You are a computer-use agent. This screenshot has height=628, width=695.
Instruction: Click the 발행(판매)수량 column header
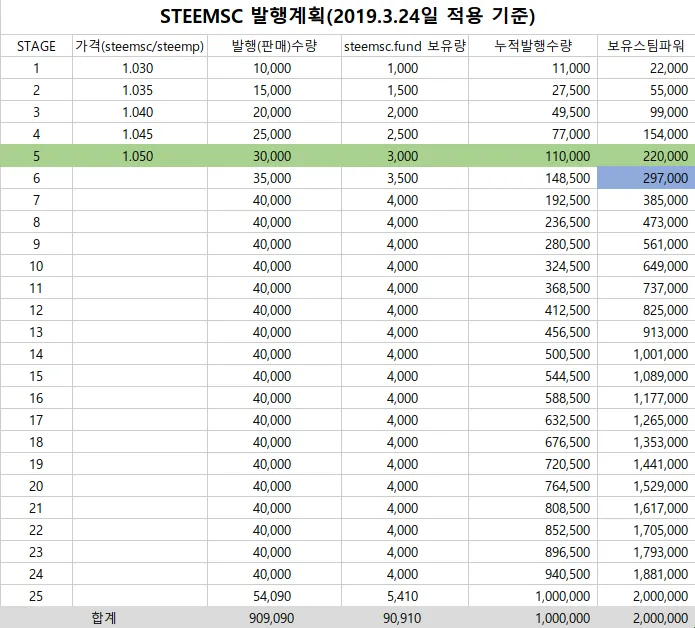click(273, 47)
